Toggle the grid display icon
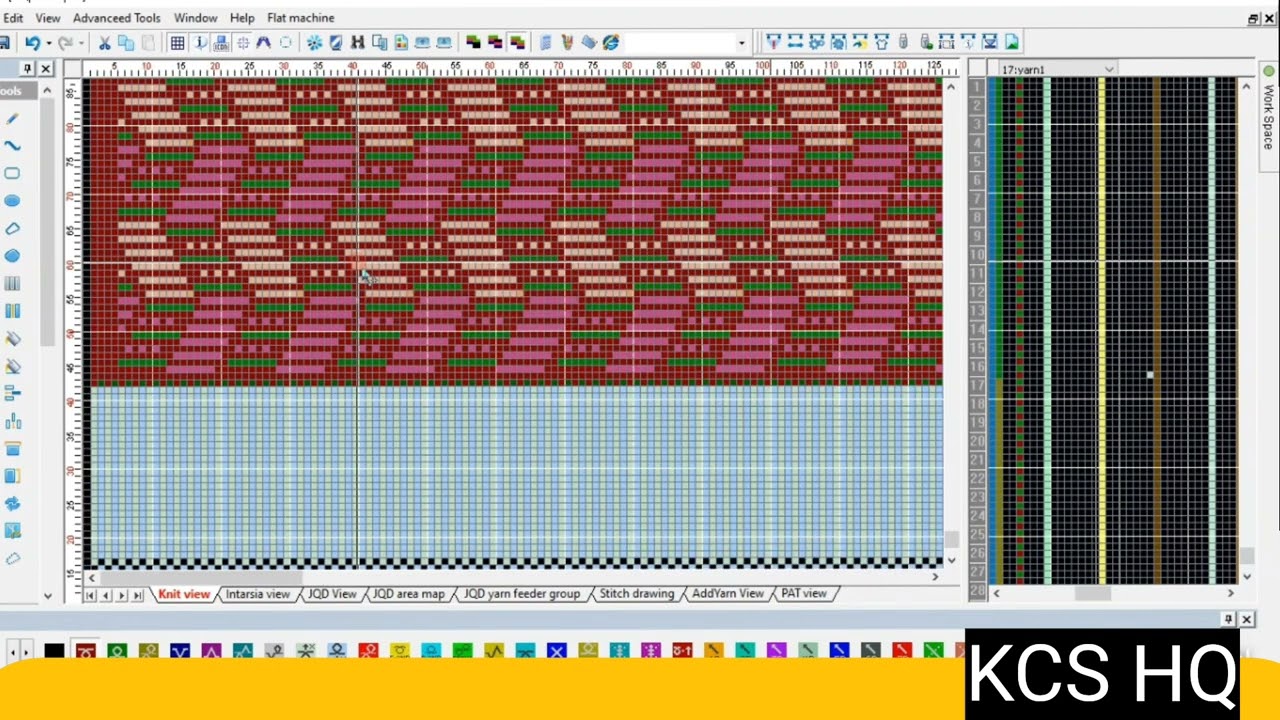Screen dimensions: 1280x720 pyautogui.click(x=177, y=42)
